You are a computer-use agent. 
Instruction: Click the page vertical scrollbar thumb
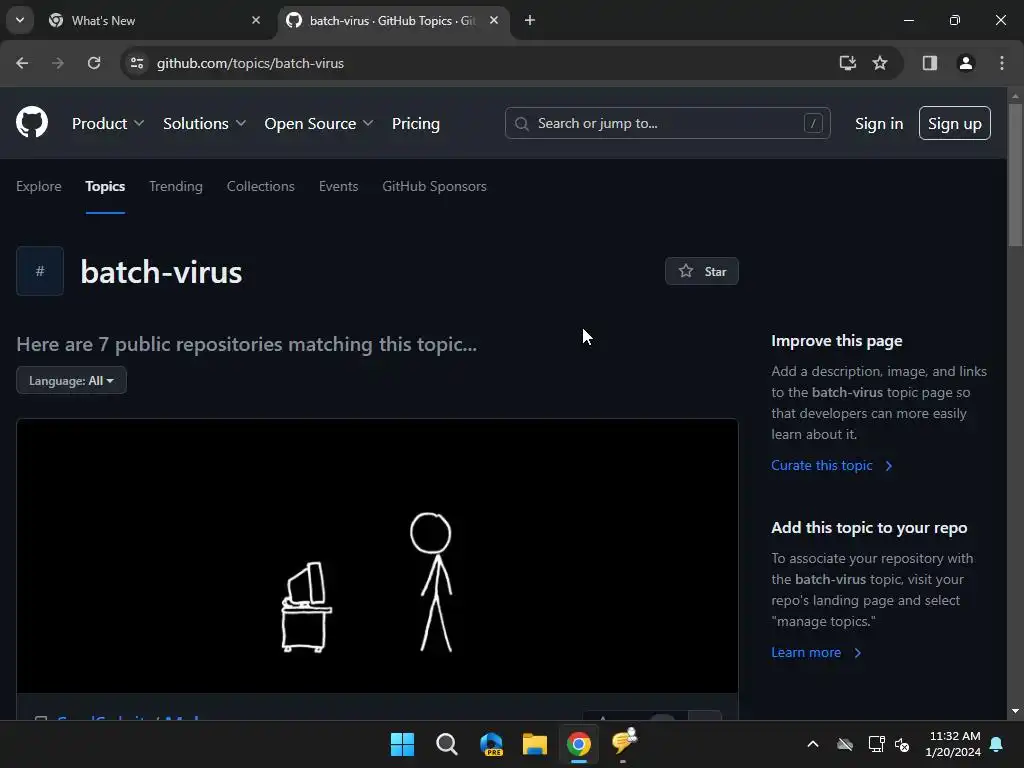[x=1015, y=174]
